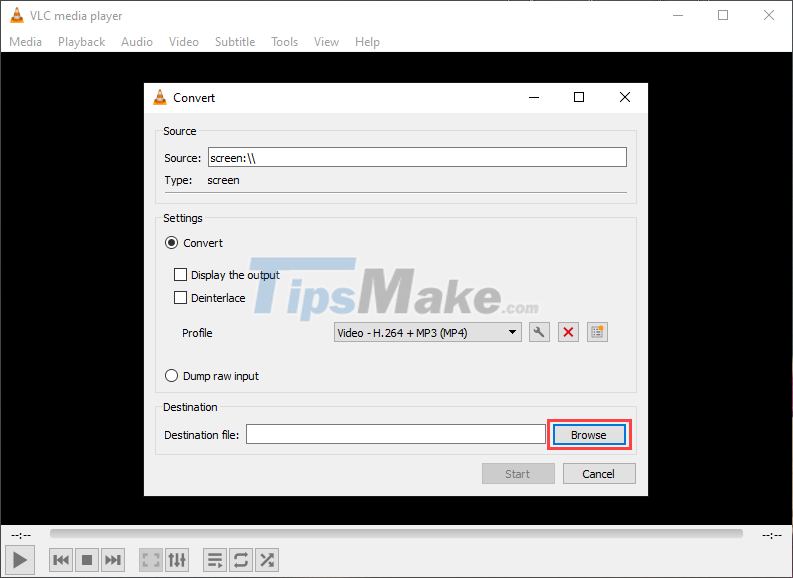Click in the Destination file field
Image resolution: width=793 pixels, height=578 pixels.
[395, 434]
